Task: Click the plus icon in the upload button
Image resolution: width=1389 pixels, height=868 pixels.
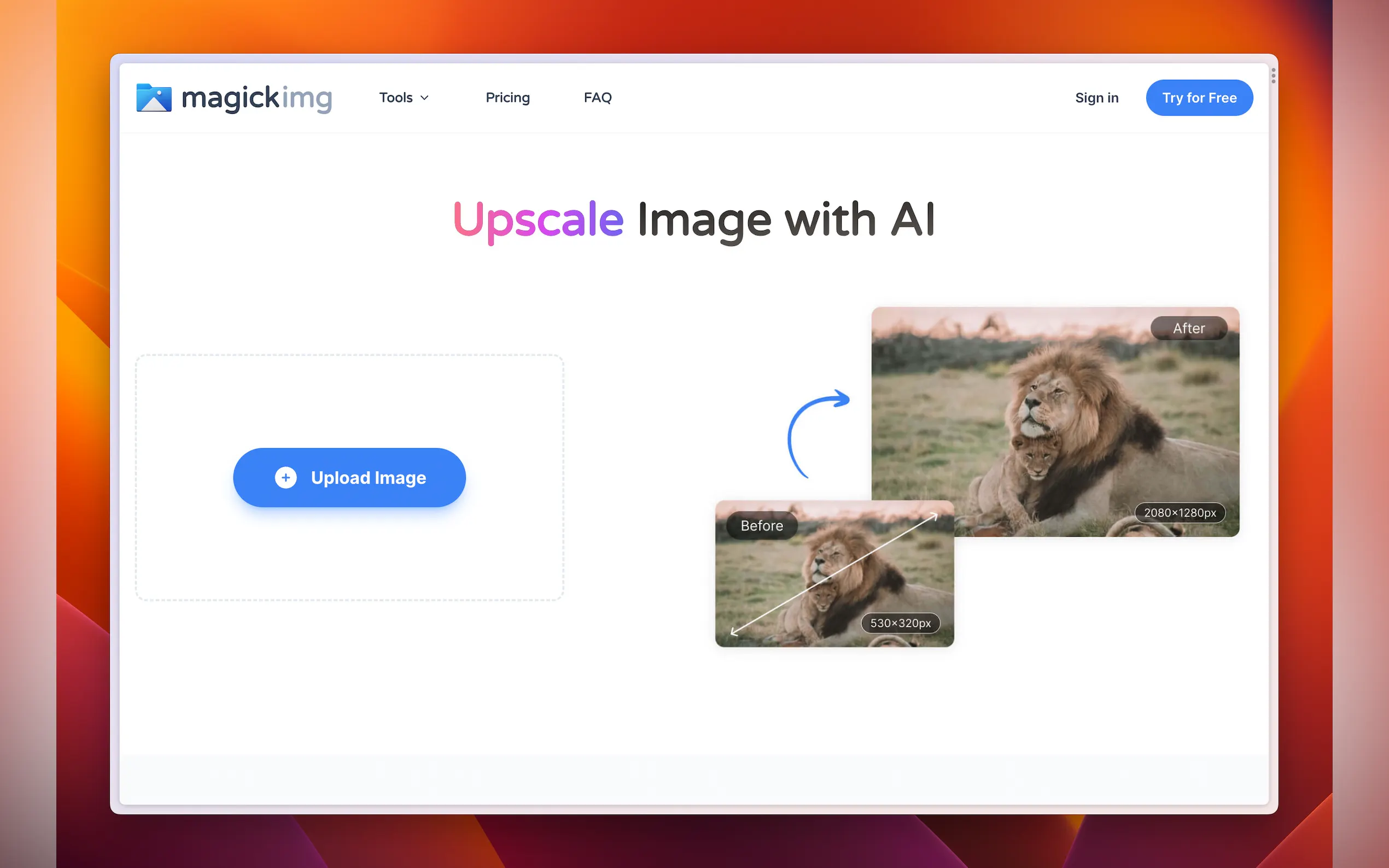Action: [285, 478]
